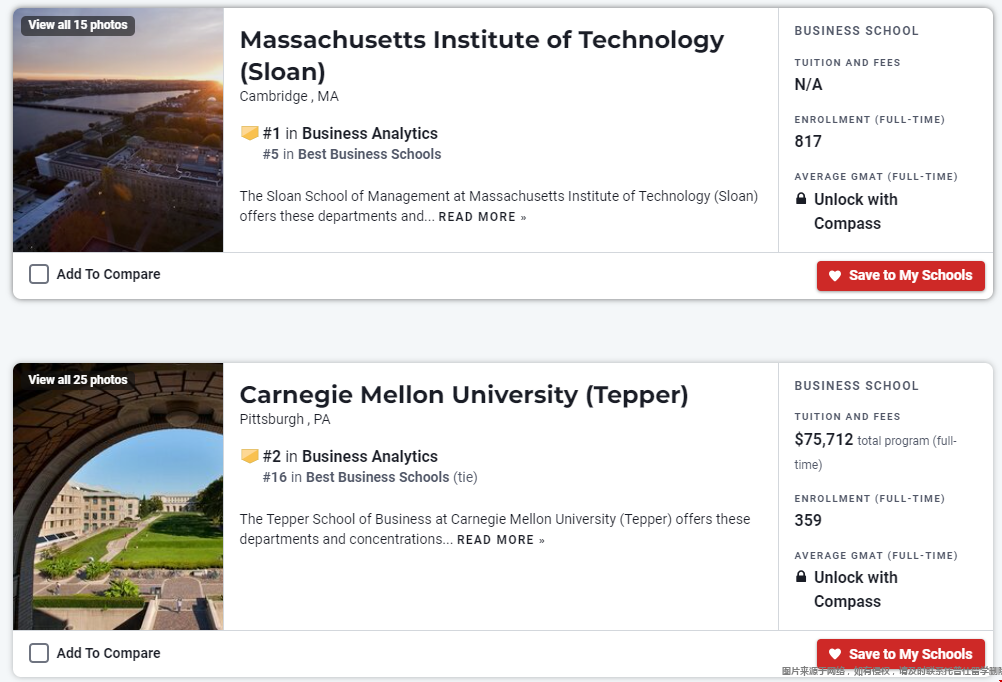The image size is (1002, 682).
Task: Click the lock icon in Carnegie Mellon's Average GMAT
Action: tap(801, 577)
